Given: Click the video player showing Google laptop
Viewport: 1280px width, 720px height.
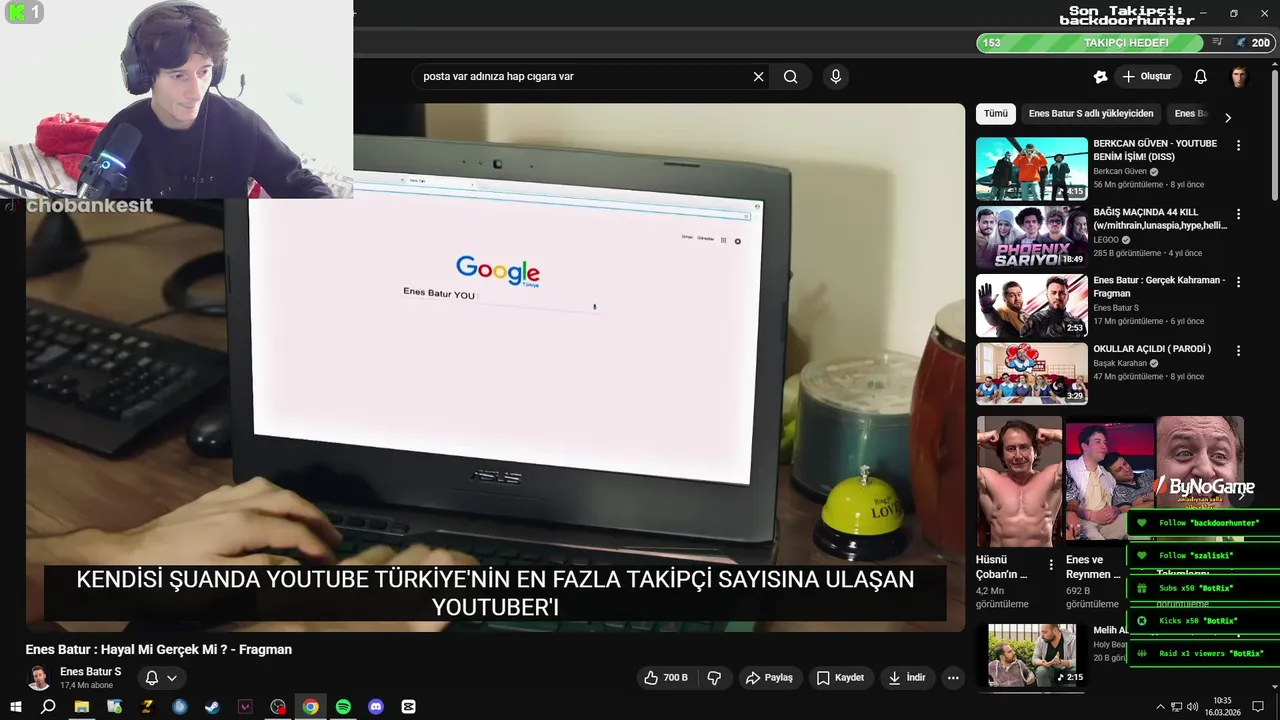Looking at the screenshot, I should tap(495, 367).
